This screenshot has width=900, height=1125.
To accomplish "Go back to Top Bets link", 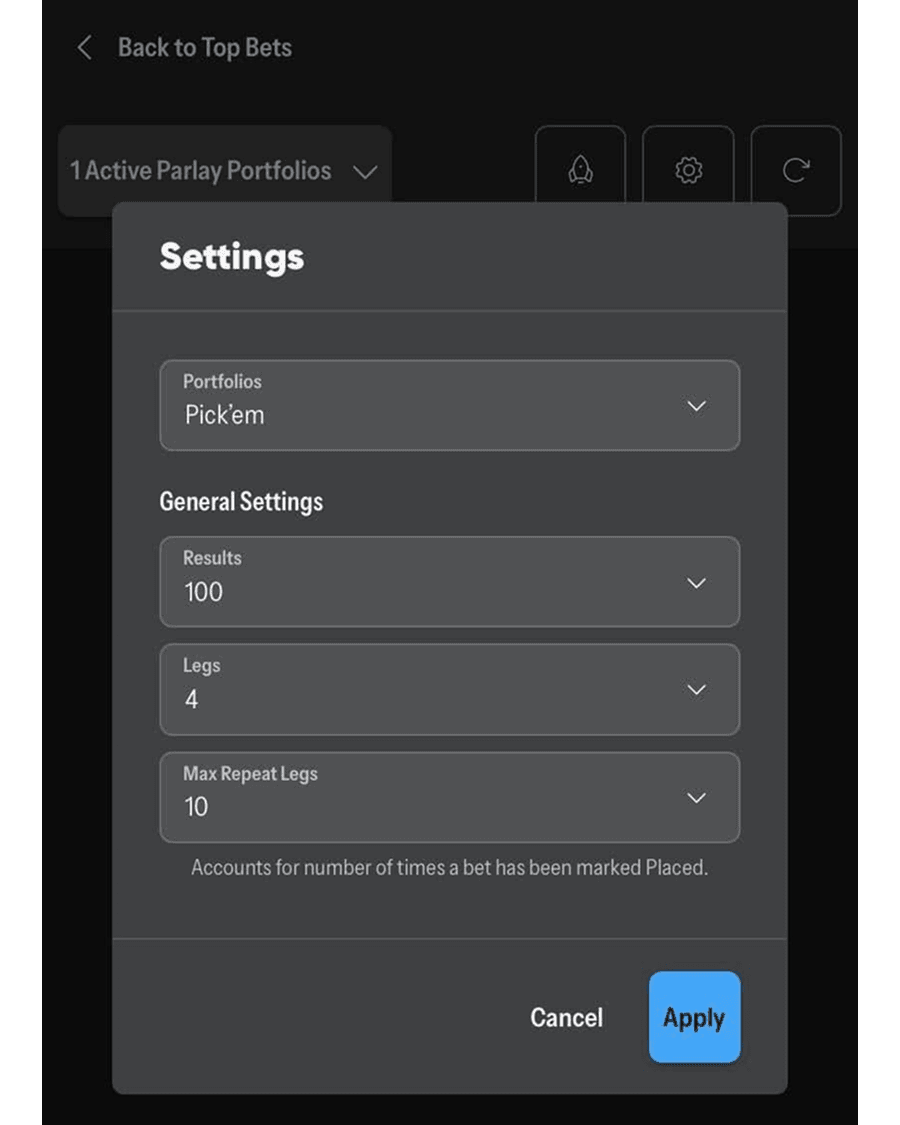I will point(204,48).
